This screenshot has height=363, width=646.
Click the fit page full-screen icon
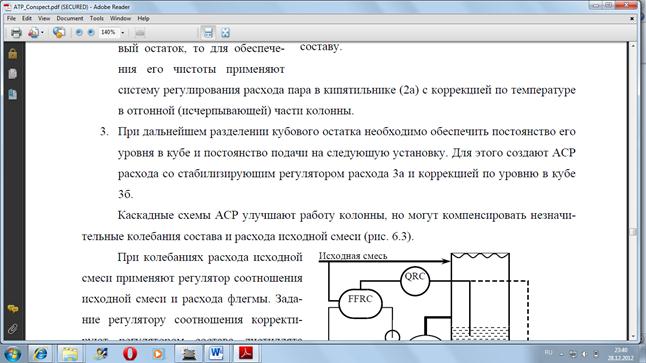pos(225,33)
